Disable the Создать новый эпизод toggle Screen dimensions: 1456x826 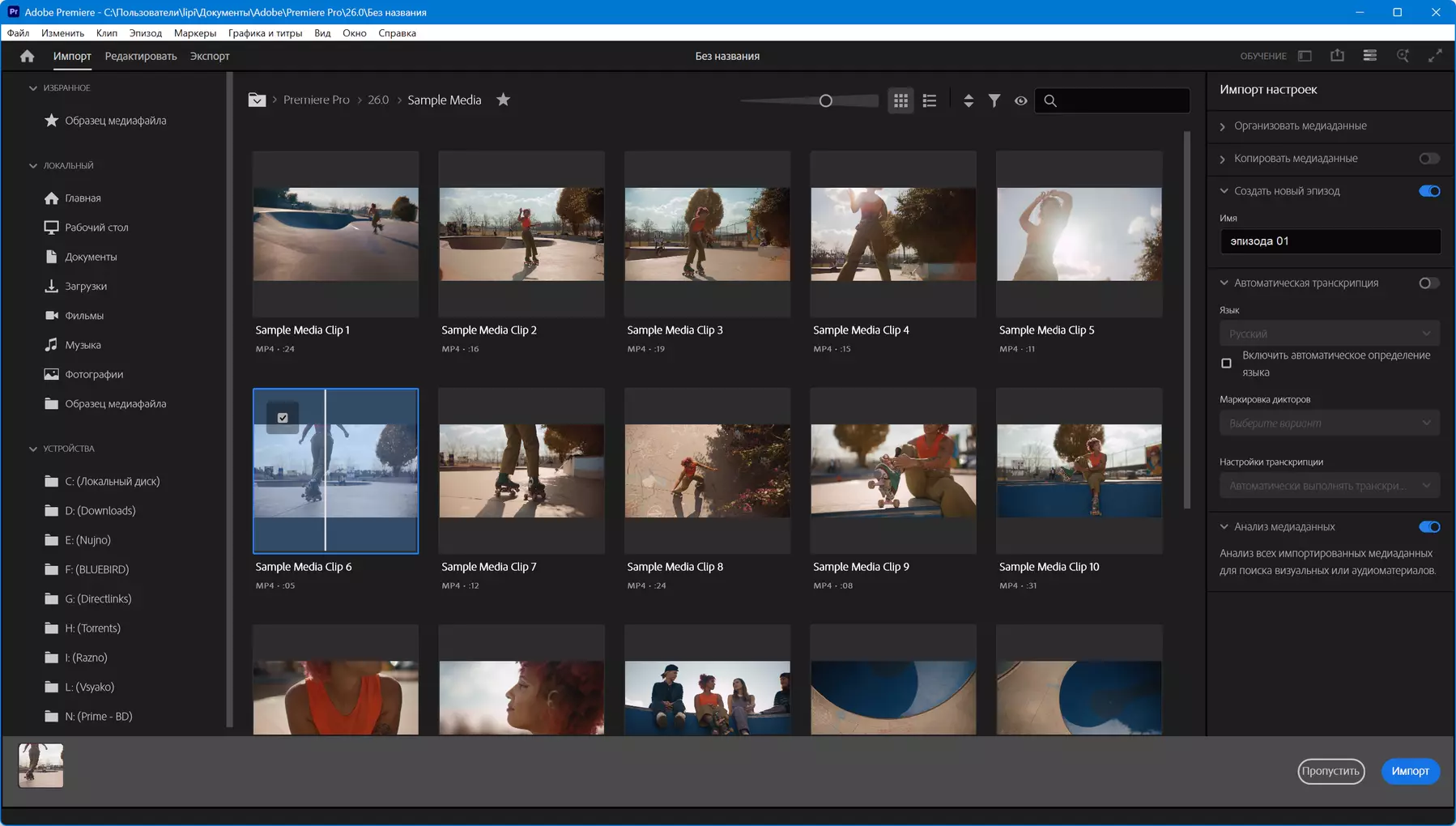1428,191
